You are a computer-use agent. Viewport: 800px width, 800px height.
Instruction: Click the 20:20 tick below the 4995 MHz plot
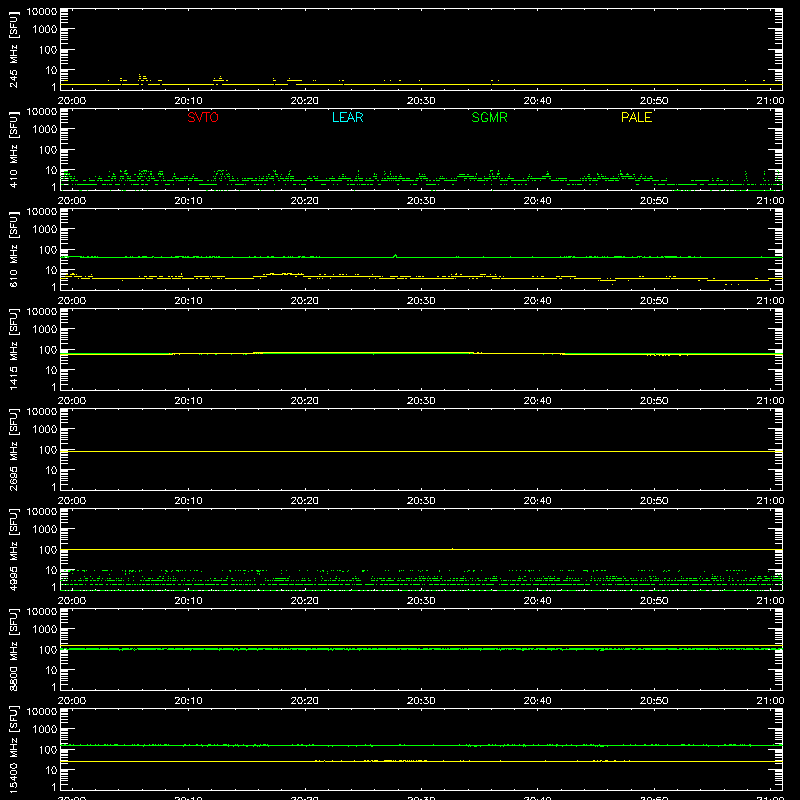tap(305, 601)
